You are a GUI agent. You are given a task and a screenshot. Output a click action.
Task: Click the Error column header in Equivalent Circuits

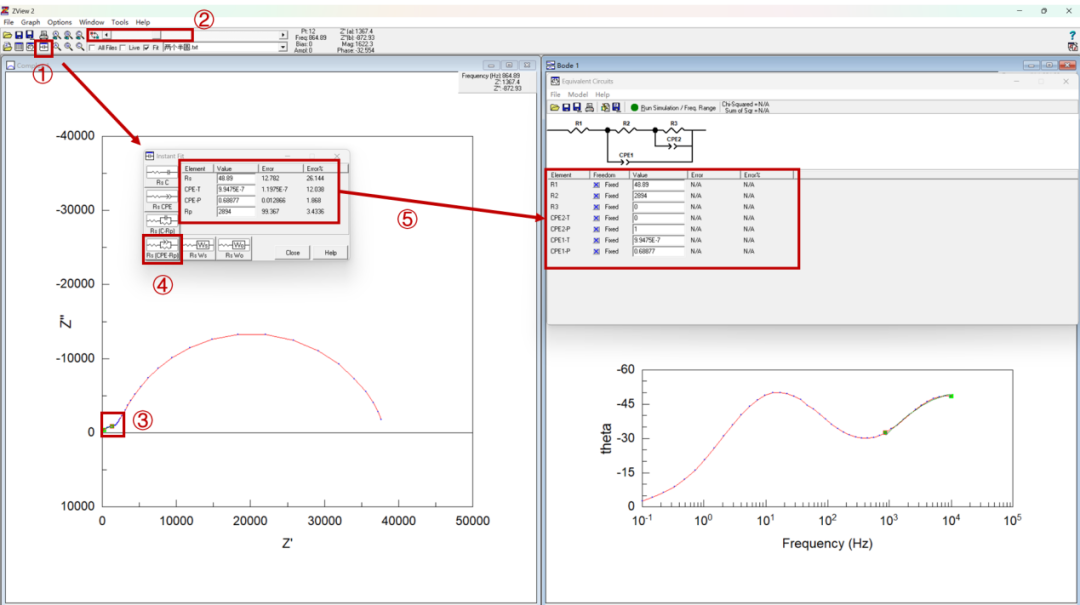[713, 175]
